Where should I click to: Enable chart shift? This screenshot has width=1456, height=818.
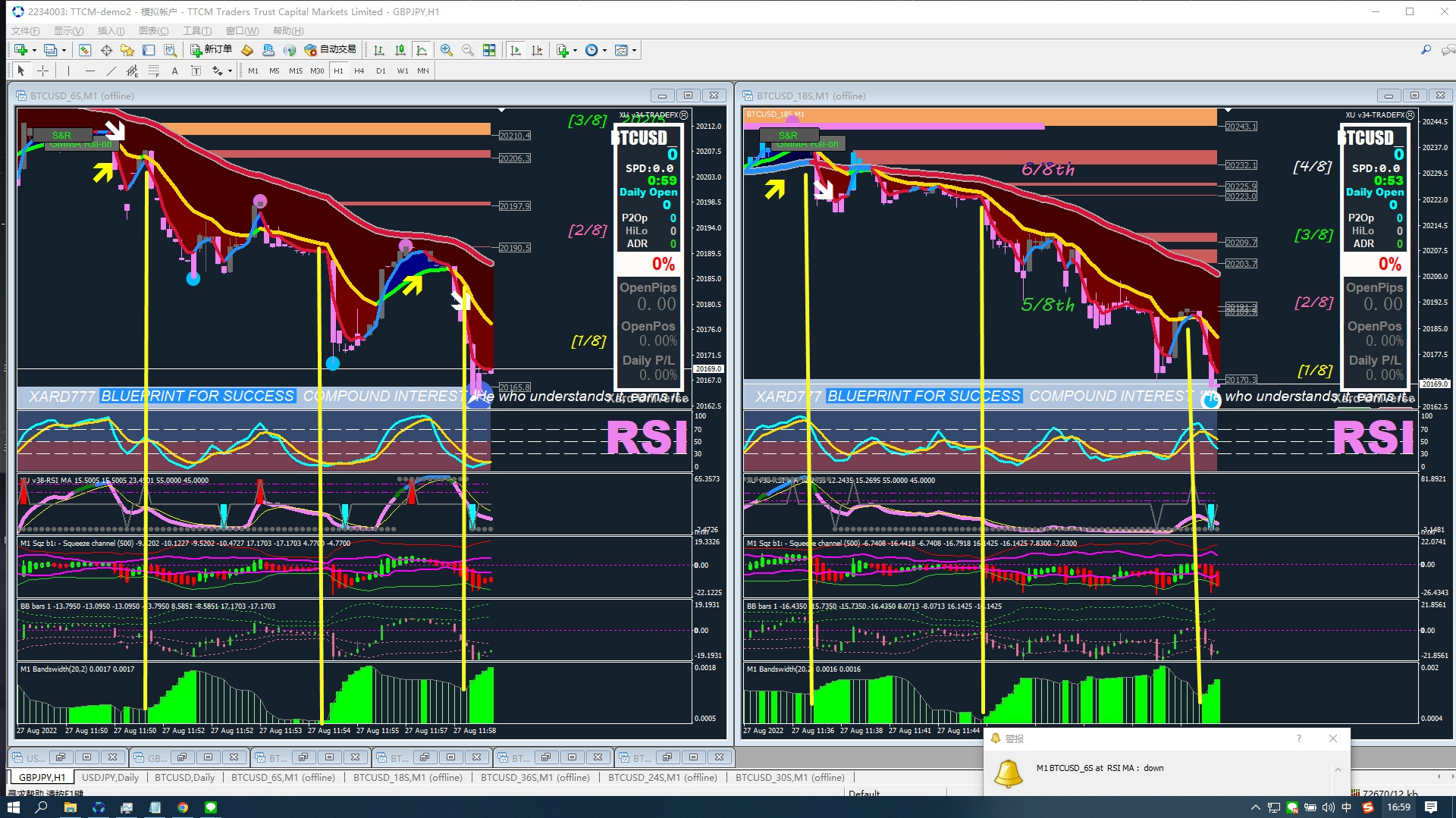tap(538, 50)
